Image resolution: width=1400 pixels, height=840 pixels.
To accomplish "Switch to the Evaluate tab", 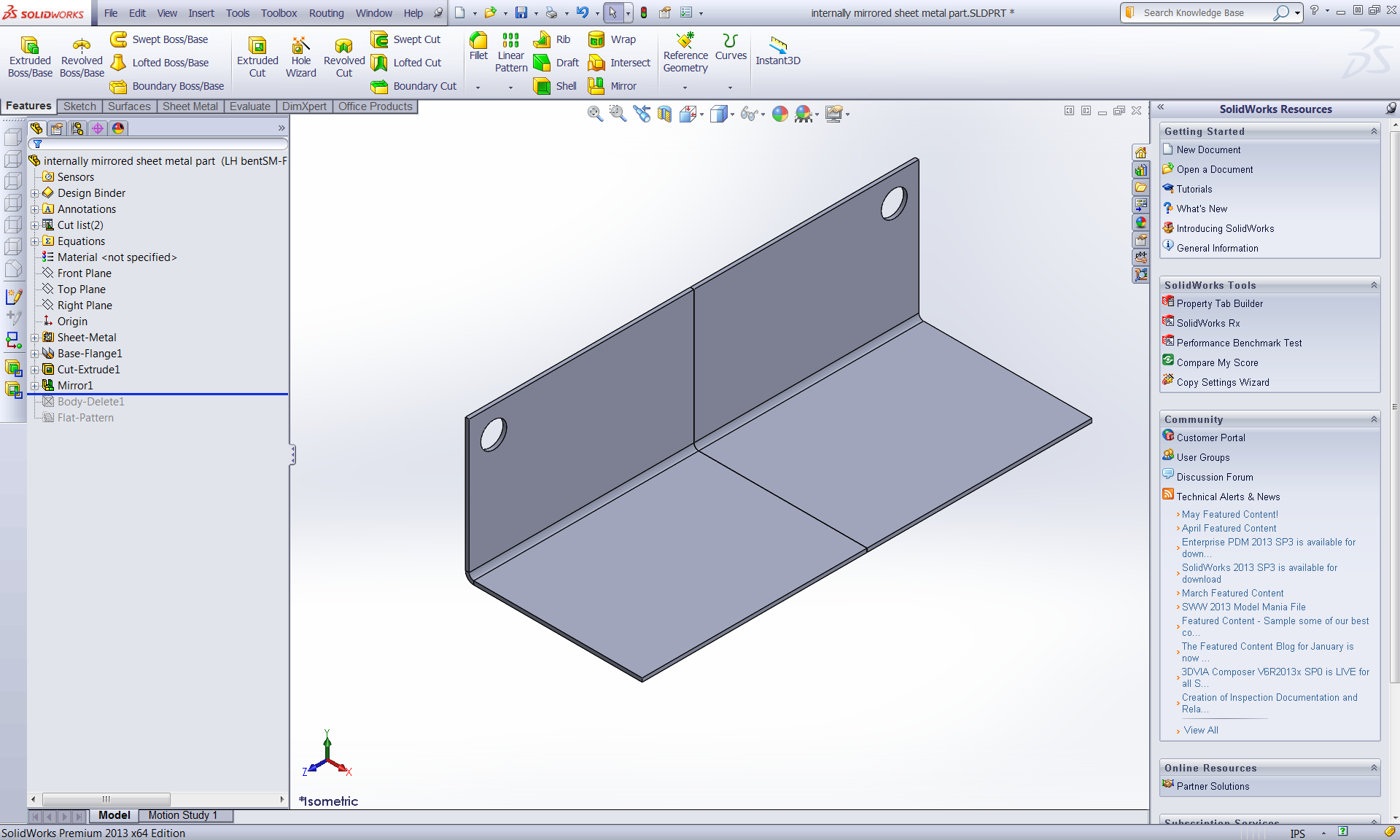I will [x=249, y=106].
